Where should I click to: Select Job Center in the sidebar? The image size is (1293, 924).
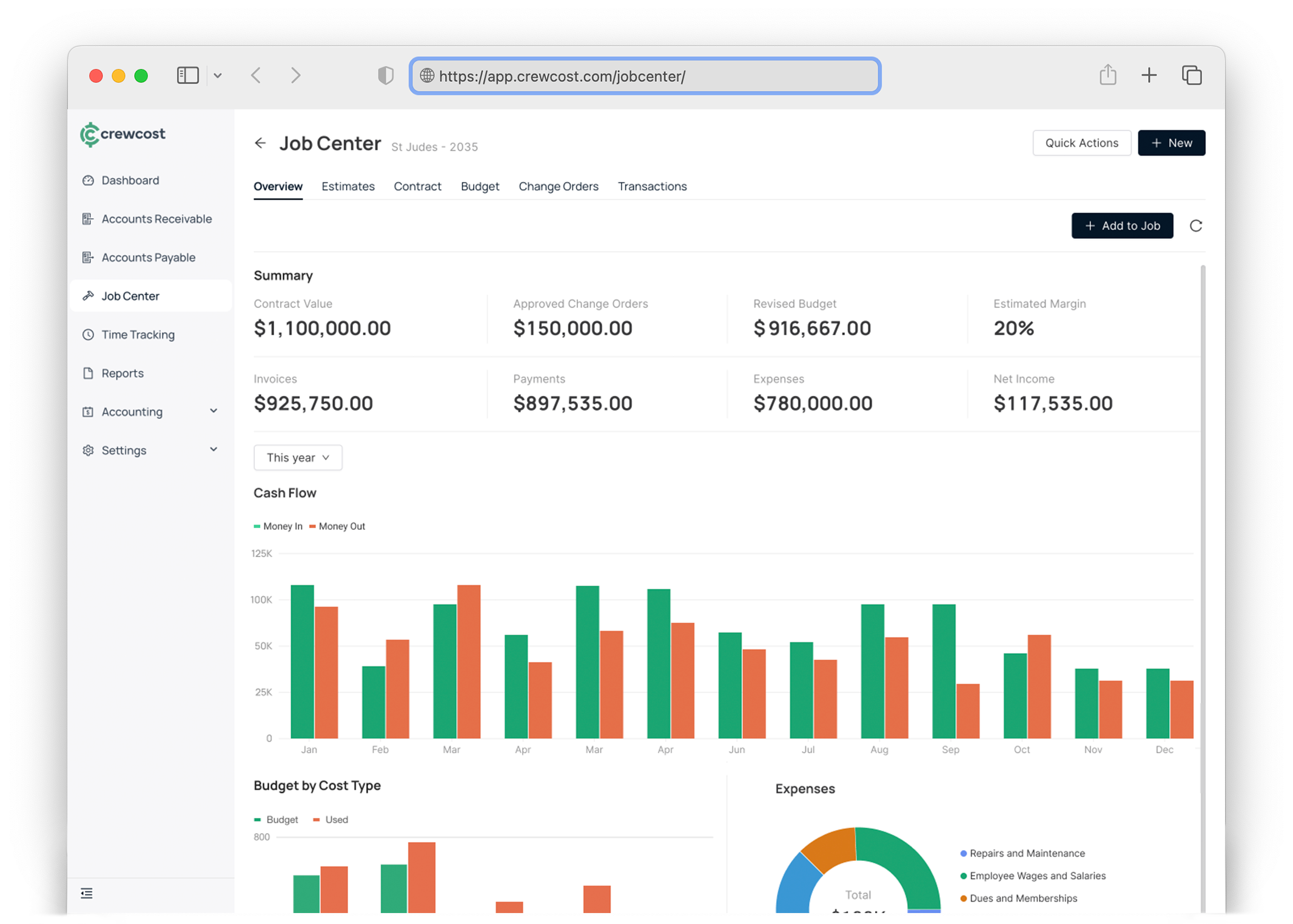coord(150,296)
